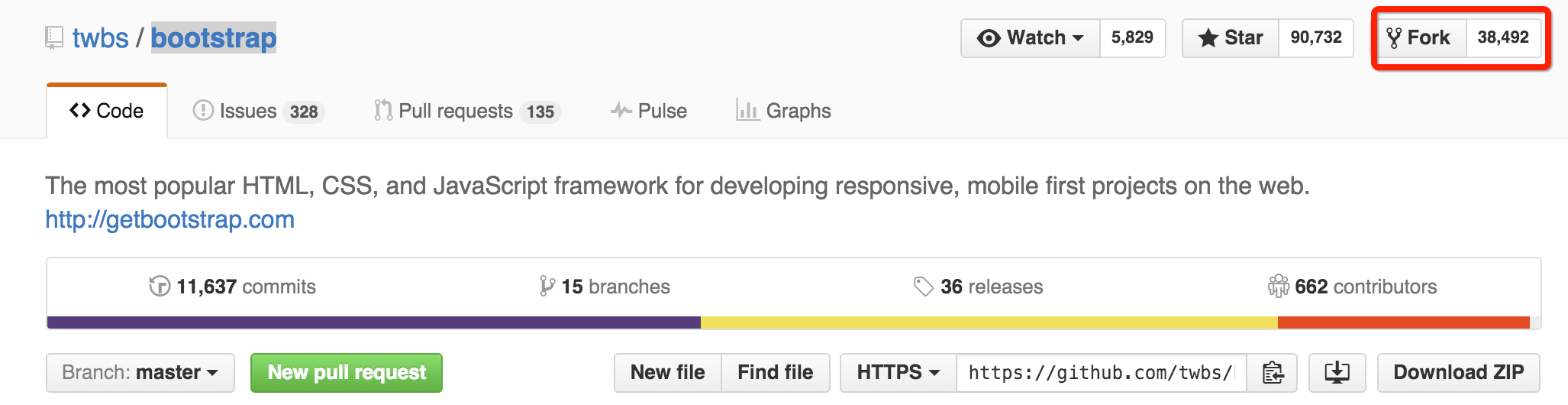Click the purple segment of language bar

(x=373, y=322)
